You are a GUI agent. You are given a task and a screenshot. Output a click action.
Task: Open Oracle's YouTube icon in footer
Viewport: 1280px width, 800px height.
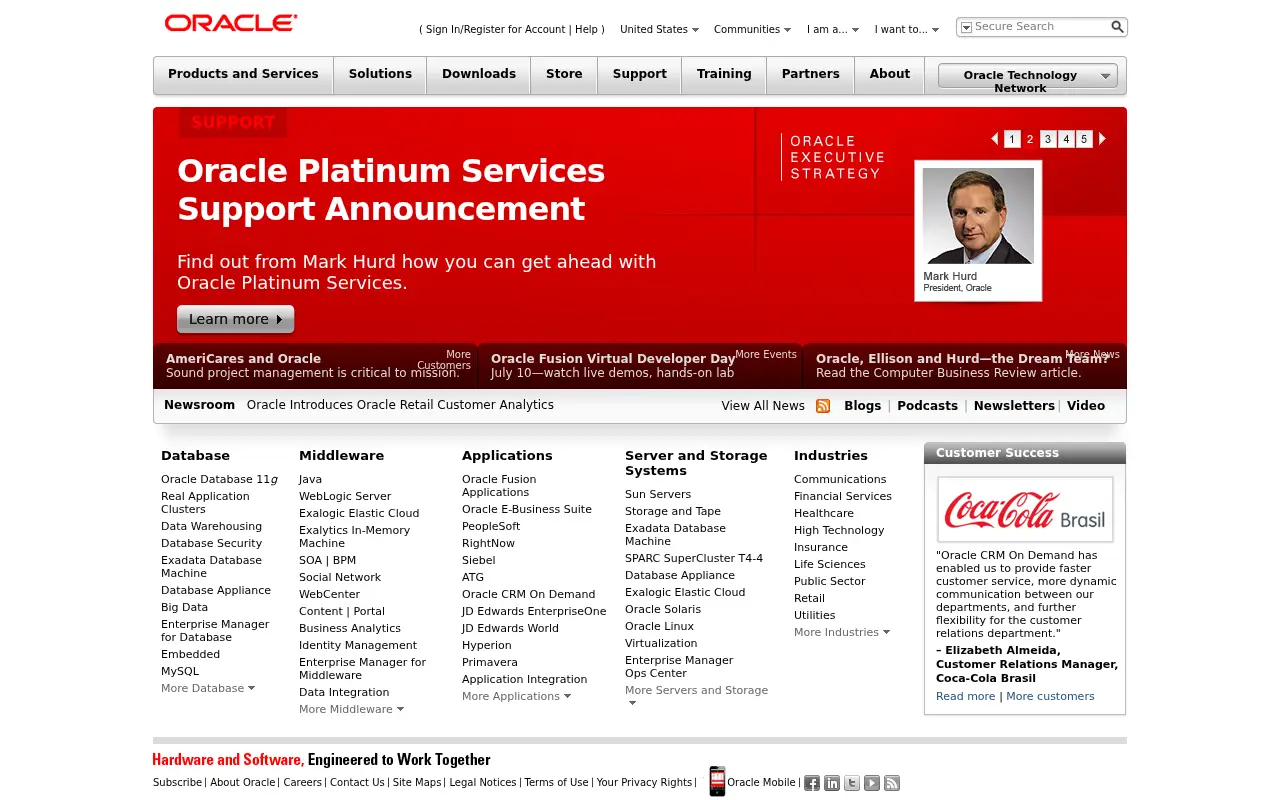click(x=872, y=783)
